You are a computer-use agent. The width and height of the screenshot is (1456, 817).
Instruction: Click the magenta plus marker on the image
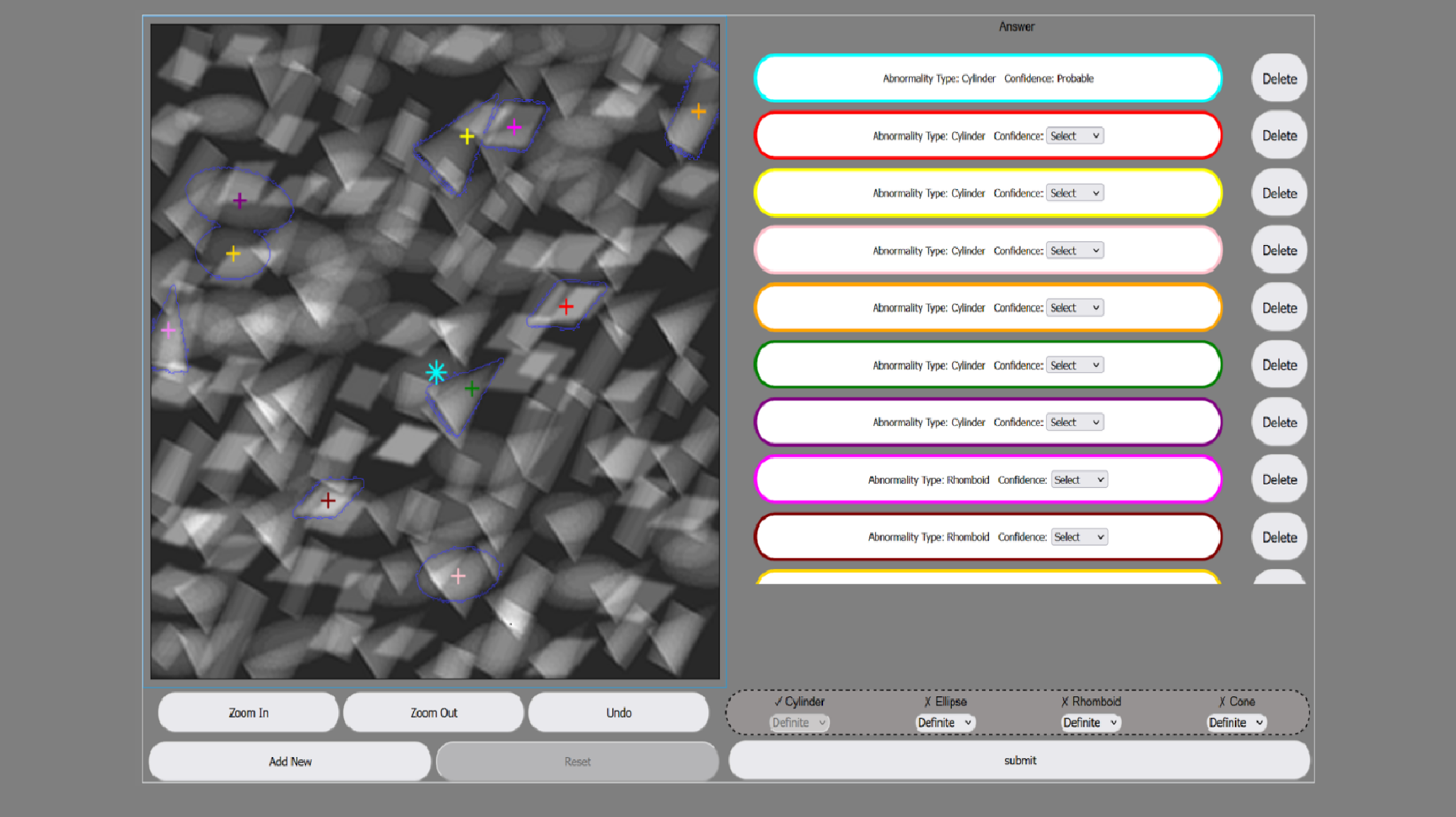point(514,127)
